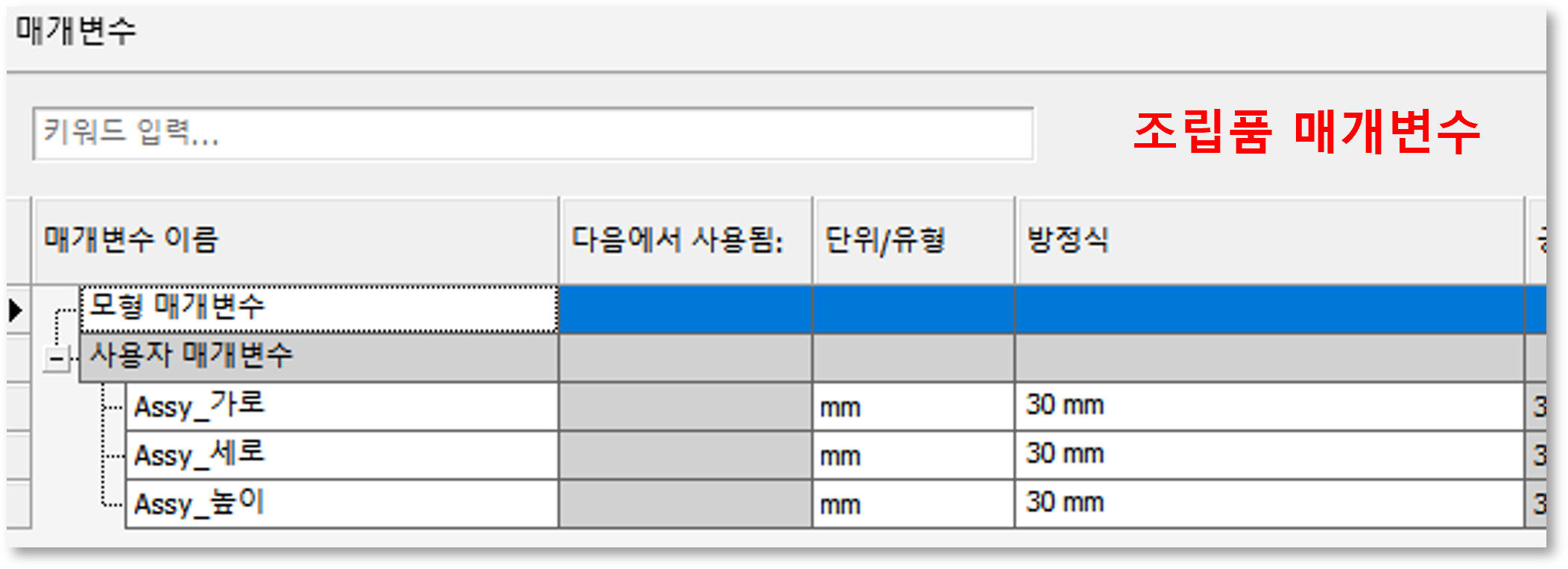Sort by the 다음에서 사용됨 column header
This screenshot has width=1568, height=569.
pos(684,240)
